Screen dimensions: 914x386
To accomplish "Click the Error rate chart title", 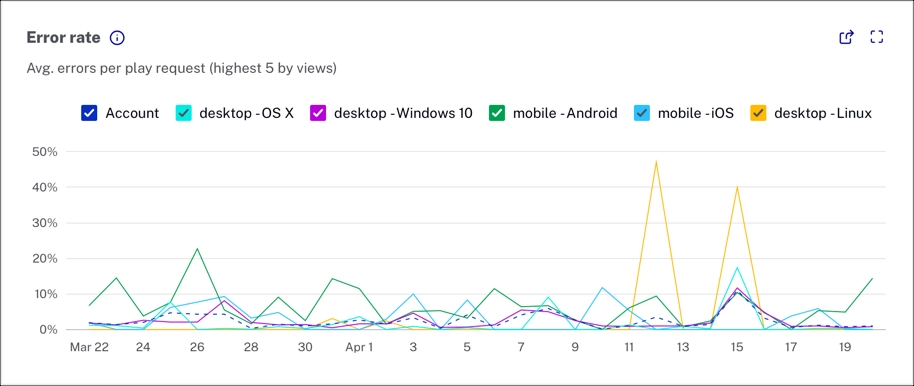I will coord(64,38).
